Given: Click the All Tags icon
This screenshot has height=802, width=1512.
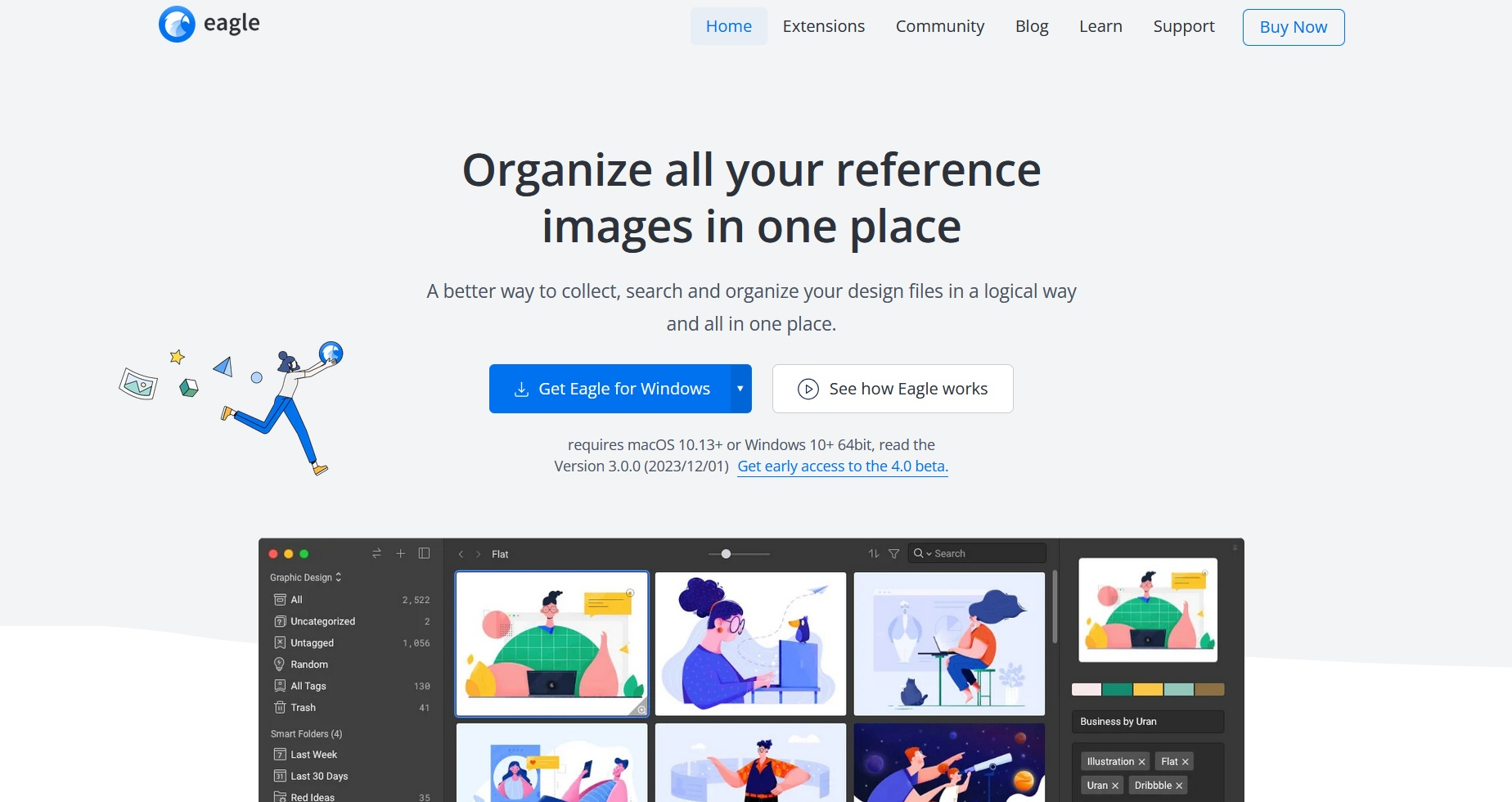Looking at the screenshot, I should point(280,686).
